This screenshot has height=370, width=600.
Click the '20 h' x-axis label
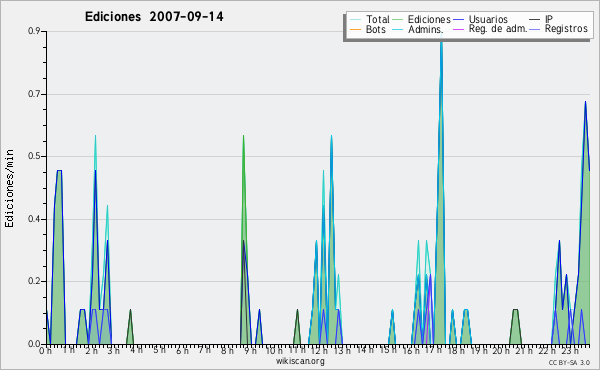tap(501, 350)
